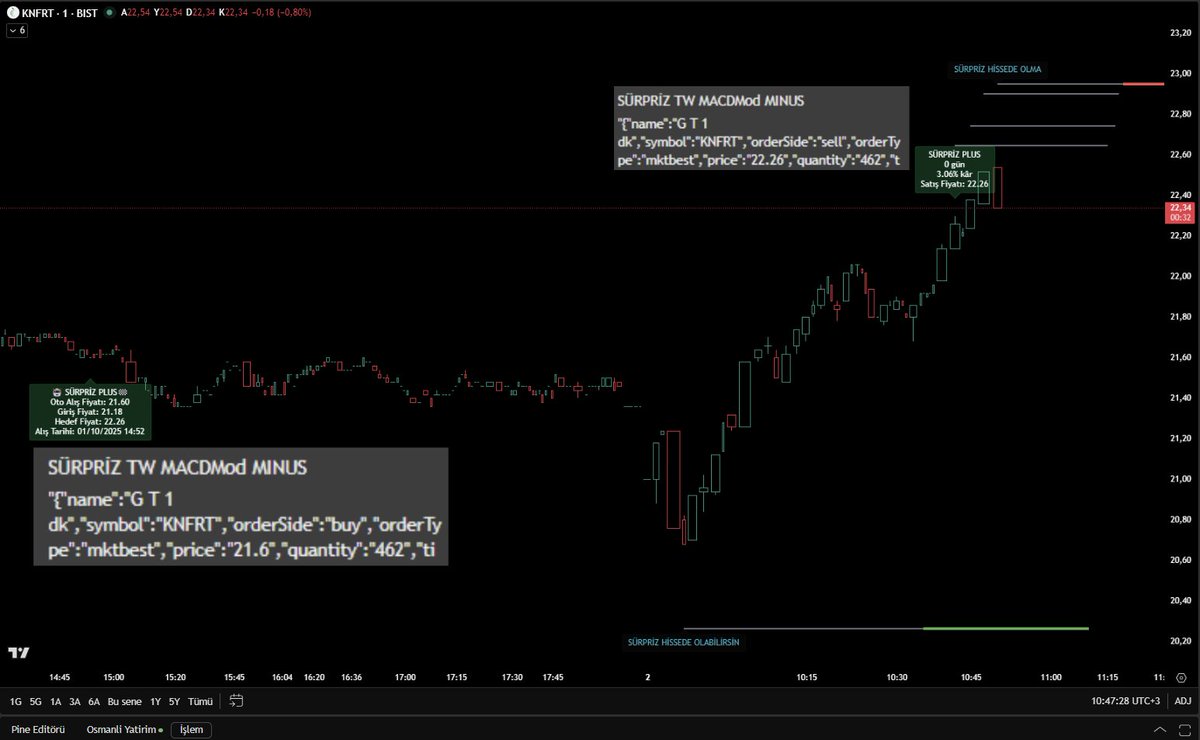Click the 20,20 price axis label

click(1180, 641)
